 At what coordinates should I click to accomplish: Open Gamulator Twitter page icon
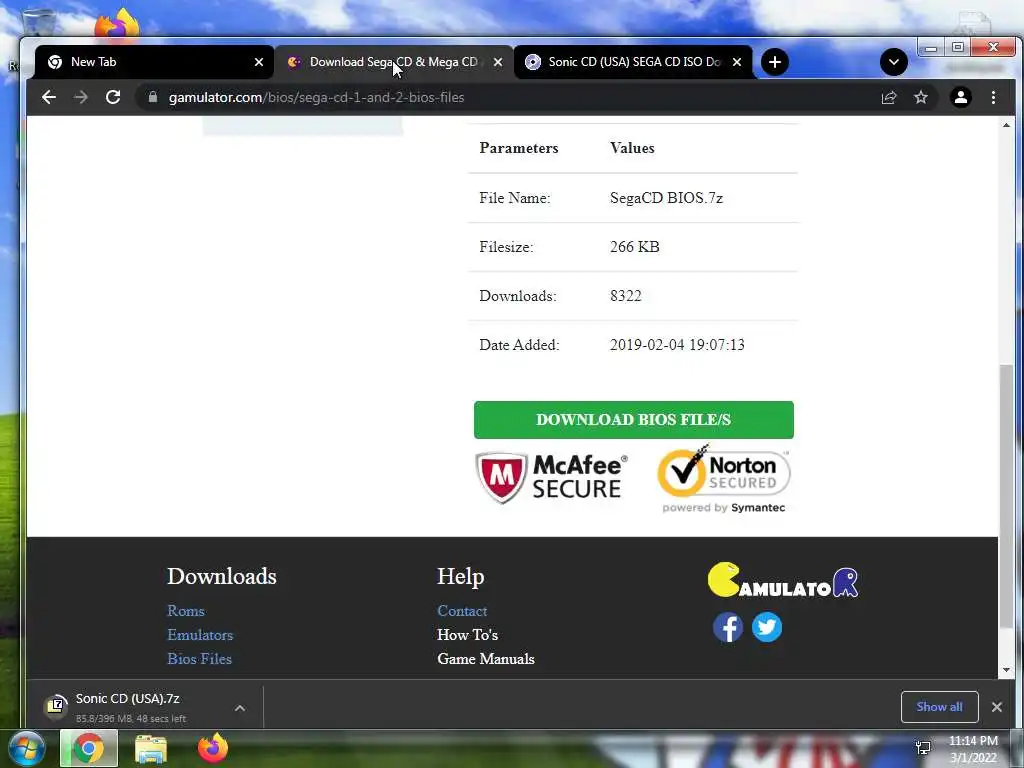(767, 628)
